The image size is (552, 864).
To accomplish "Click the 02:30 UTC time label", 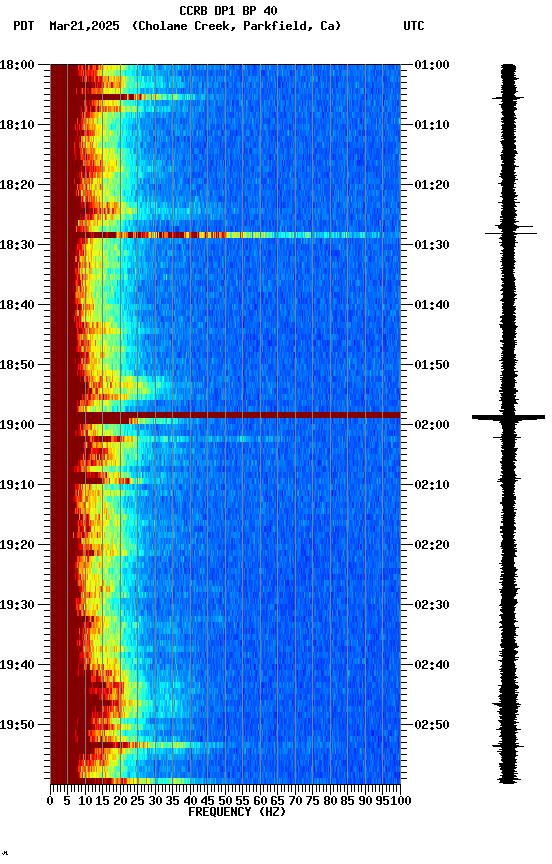I will pyautogui.click(x=432, y=605).
